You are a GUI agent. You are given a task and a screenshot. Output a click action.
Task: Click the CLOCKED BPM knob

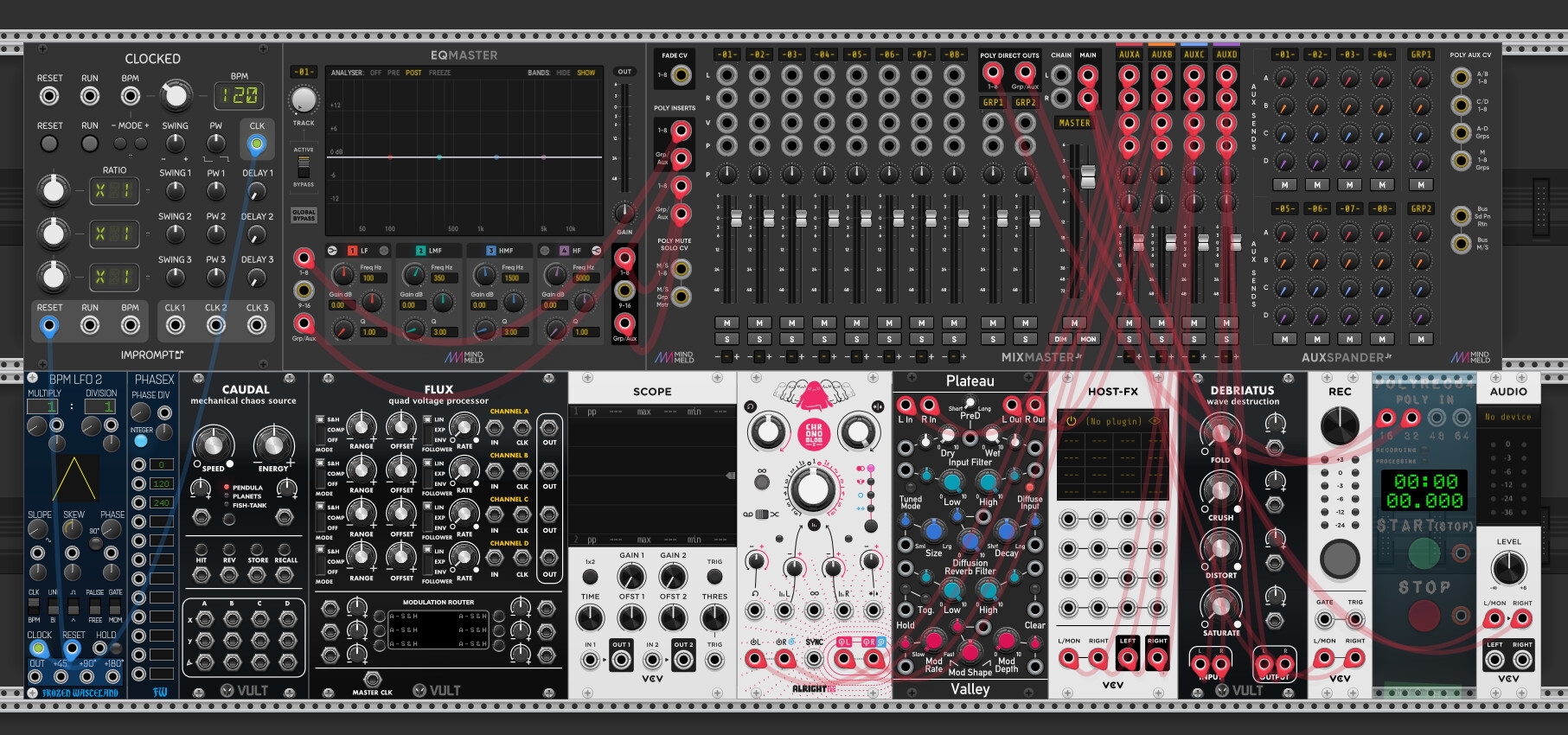(176, 96)
